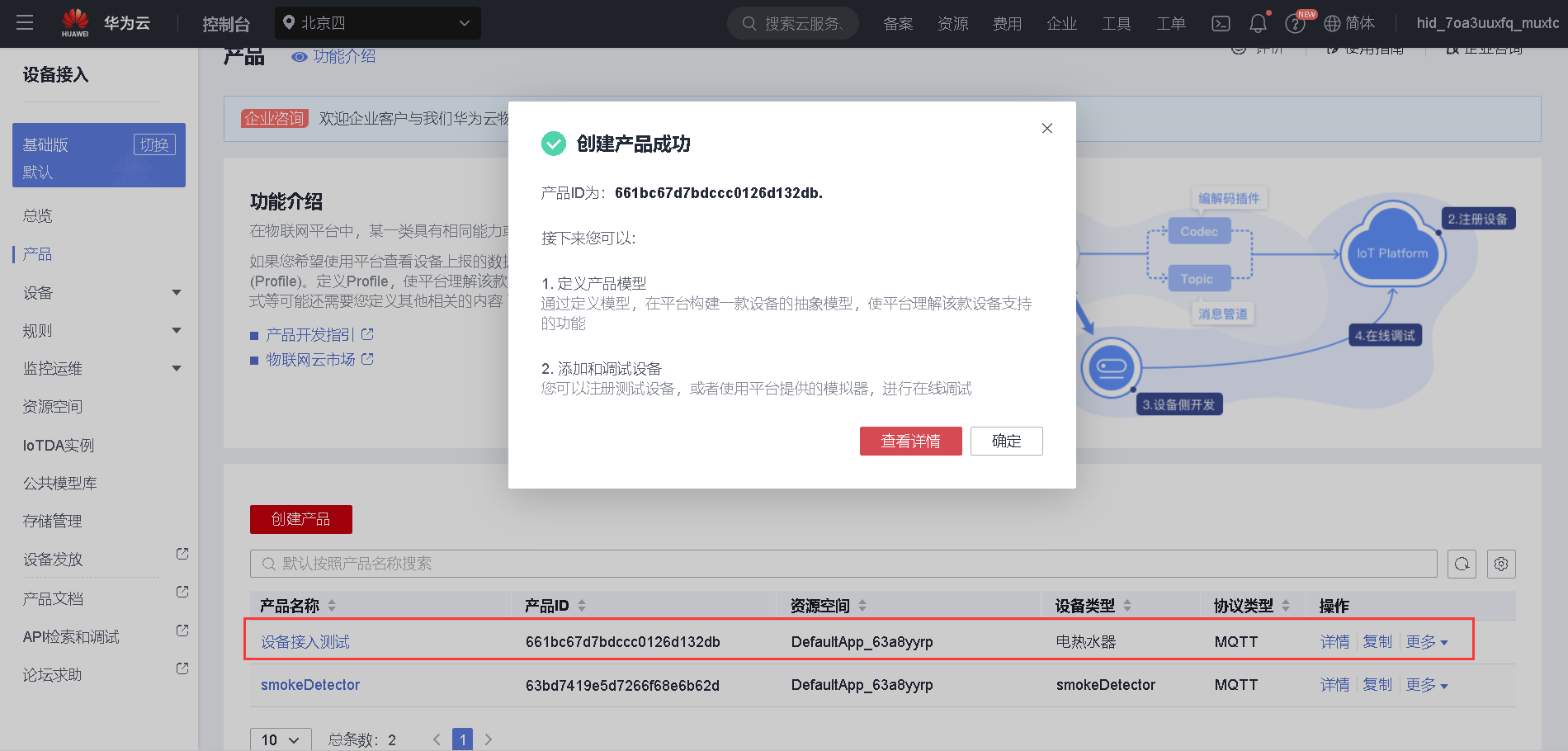Open product table column settings gear
The width and height of the screenshot is (1568, 751).
(x=1501, y=564)
